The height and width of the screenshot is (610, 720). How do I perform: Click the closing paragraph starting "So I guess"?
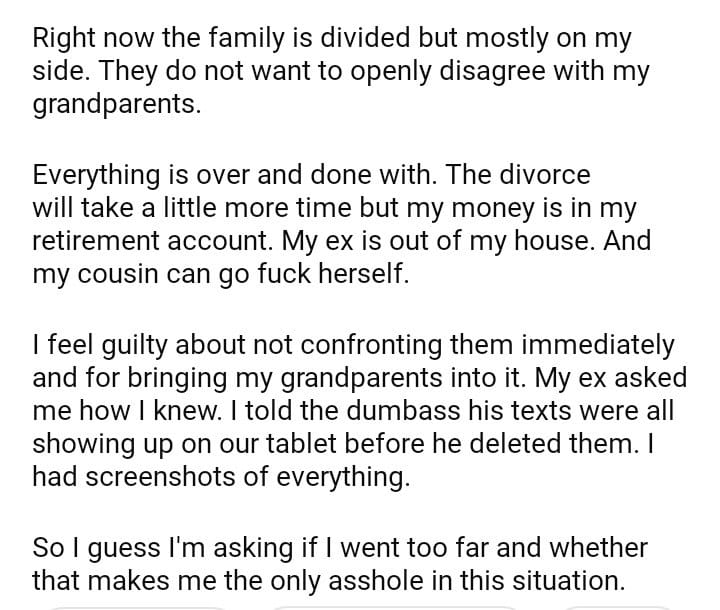[x=340, y=563]
